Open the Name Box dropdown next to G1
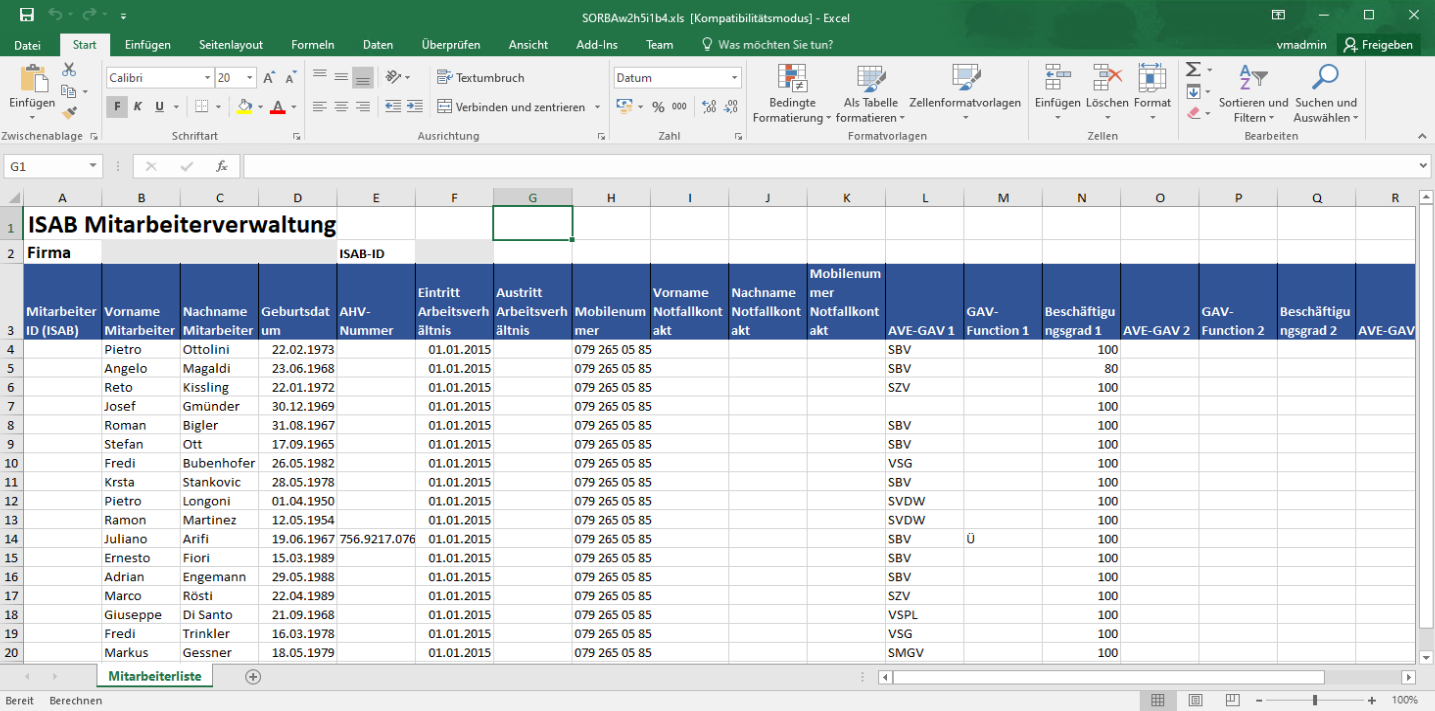Image resolution: width=1435 pixels, height=711 pixels. pos(93,167)
